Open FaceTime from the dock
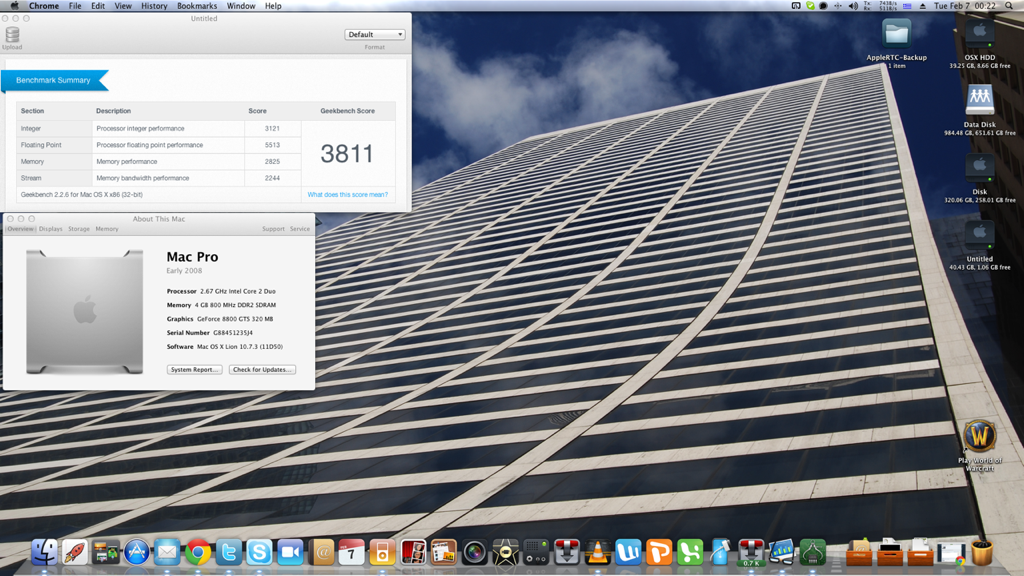 (x=290, y=552)
